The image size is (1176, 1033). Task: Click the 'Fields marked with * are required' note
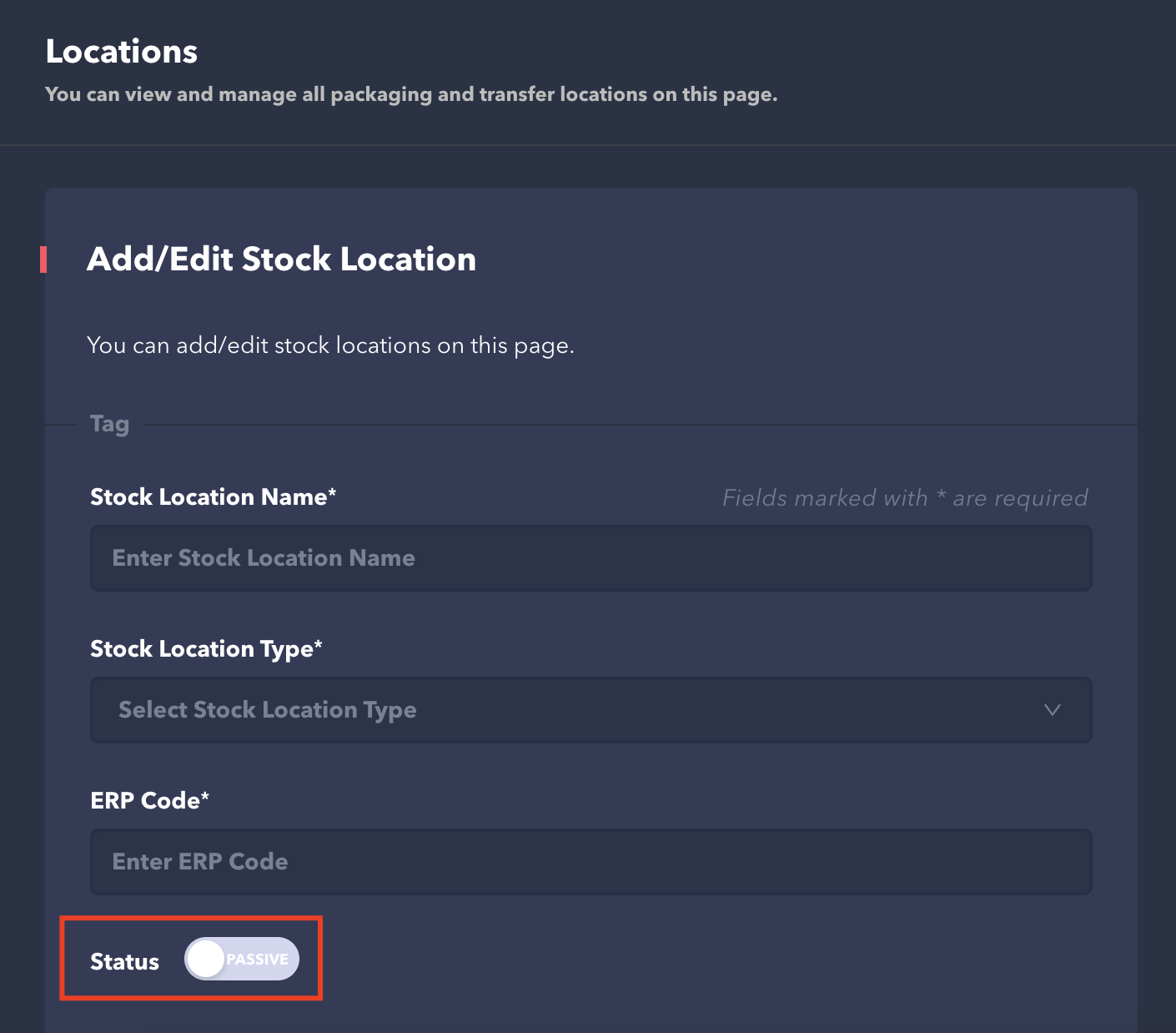click(x=905, y=498)
